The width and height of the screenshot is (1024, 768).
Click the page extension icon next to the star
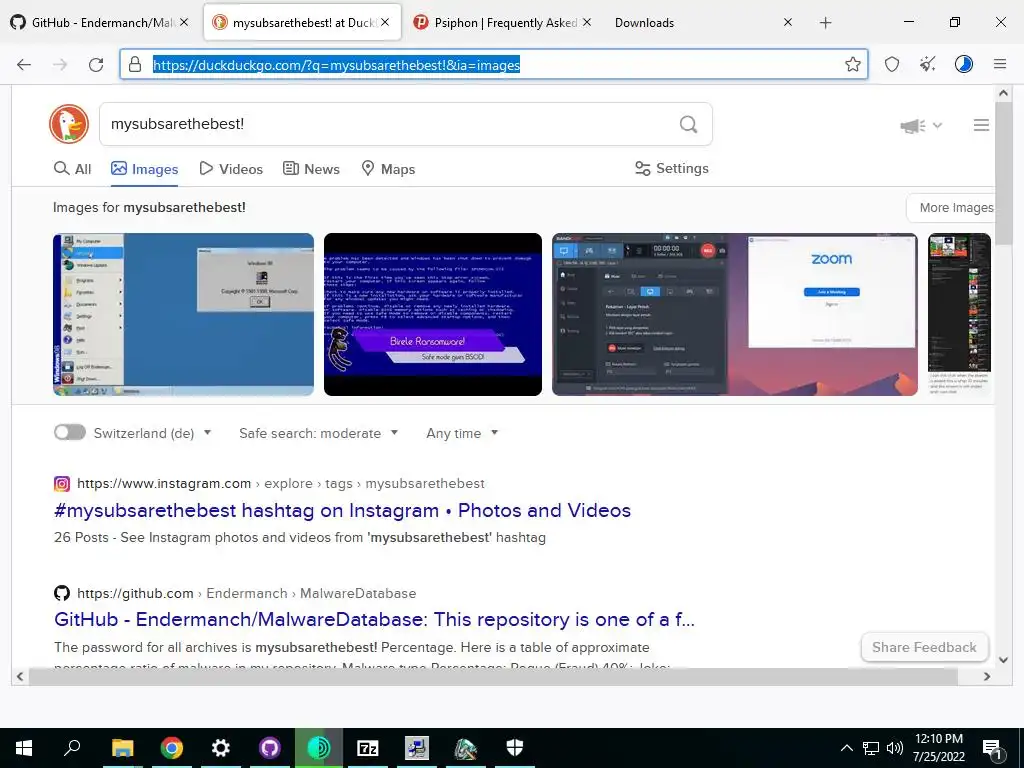click(x=927, y=64)
